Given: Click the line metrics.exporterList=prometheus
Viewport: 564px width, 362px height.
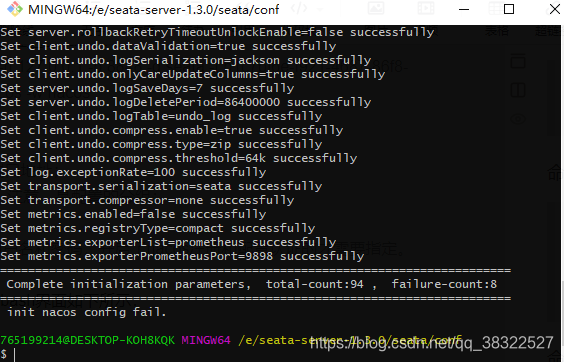Looking at the screenshot, I should [x=168, y=243].
